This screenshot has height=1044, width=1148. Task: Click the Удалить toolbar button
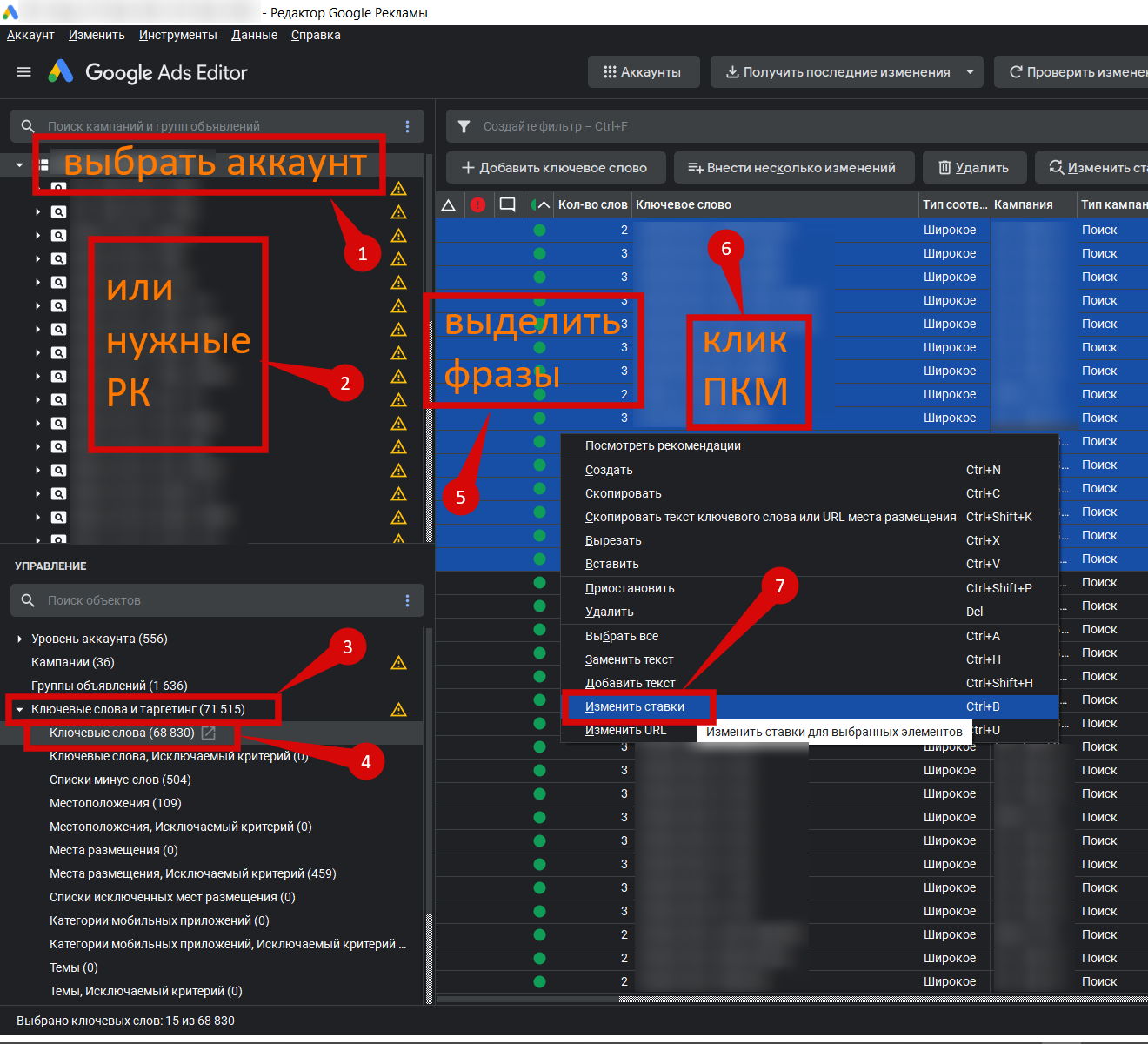974,168
